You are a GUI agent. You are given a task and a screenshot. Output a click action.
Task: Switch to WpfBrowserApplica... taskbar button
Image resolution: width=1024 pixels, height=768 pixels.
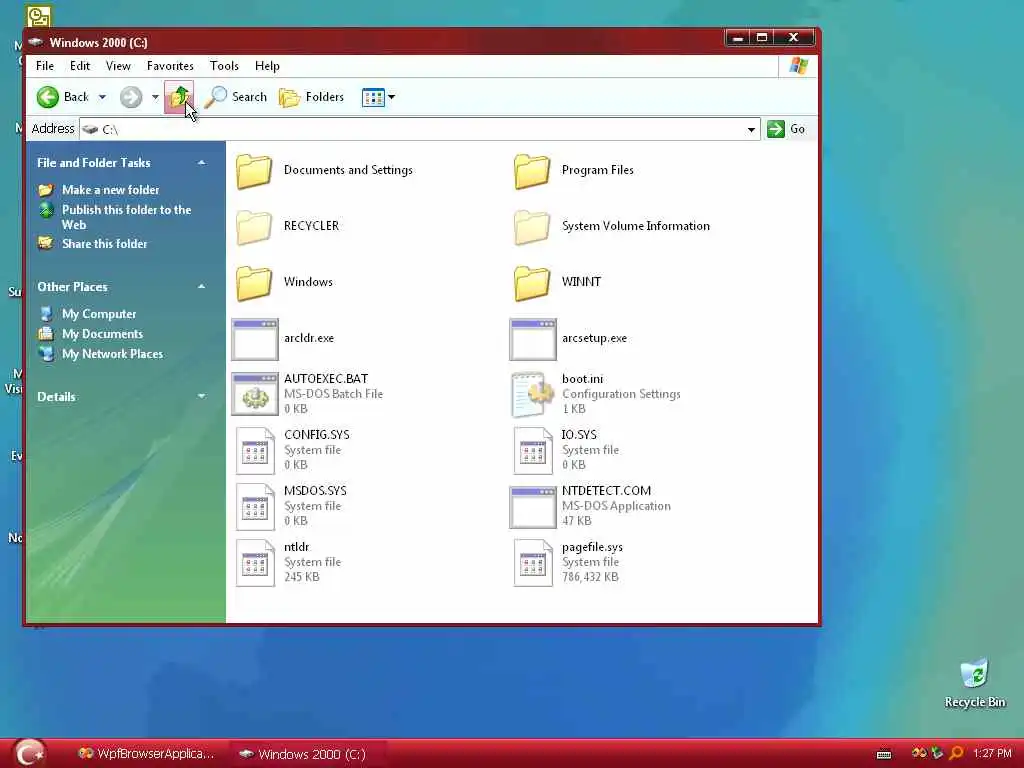[146, 754]
